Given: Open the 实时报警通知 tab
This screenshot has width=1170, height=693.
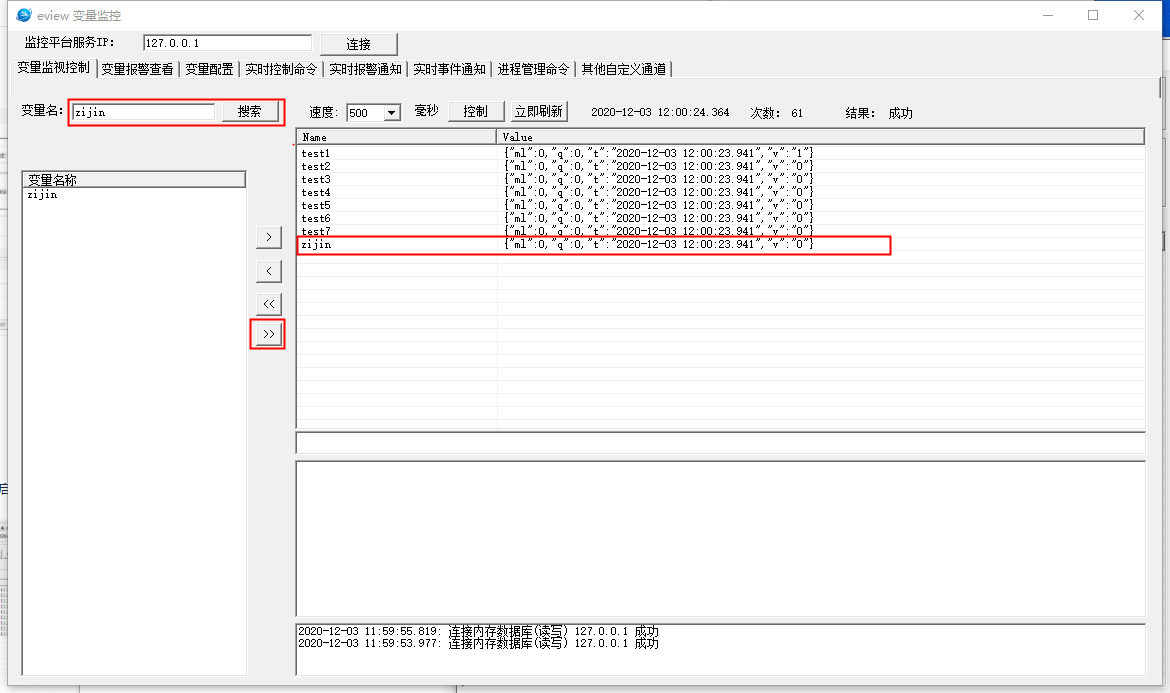Looking at the screenshot, I should (x=366, y=69).
